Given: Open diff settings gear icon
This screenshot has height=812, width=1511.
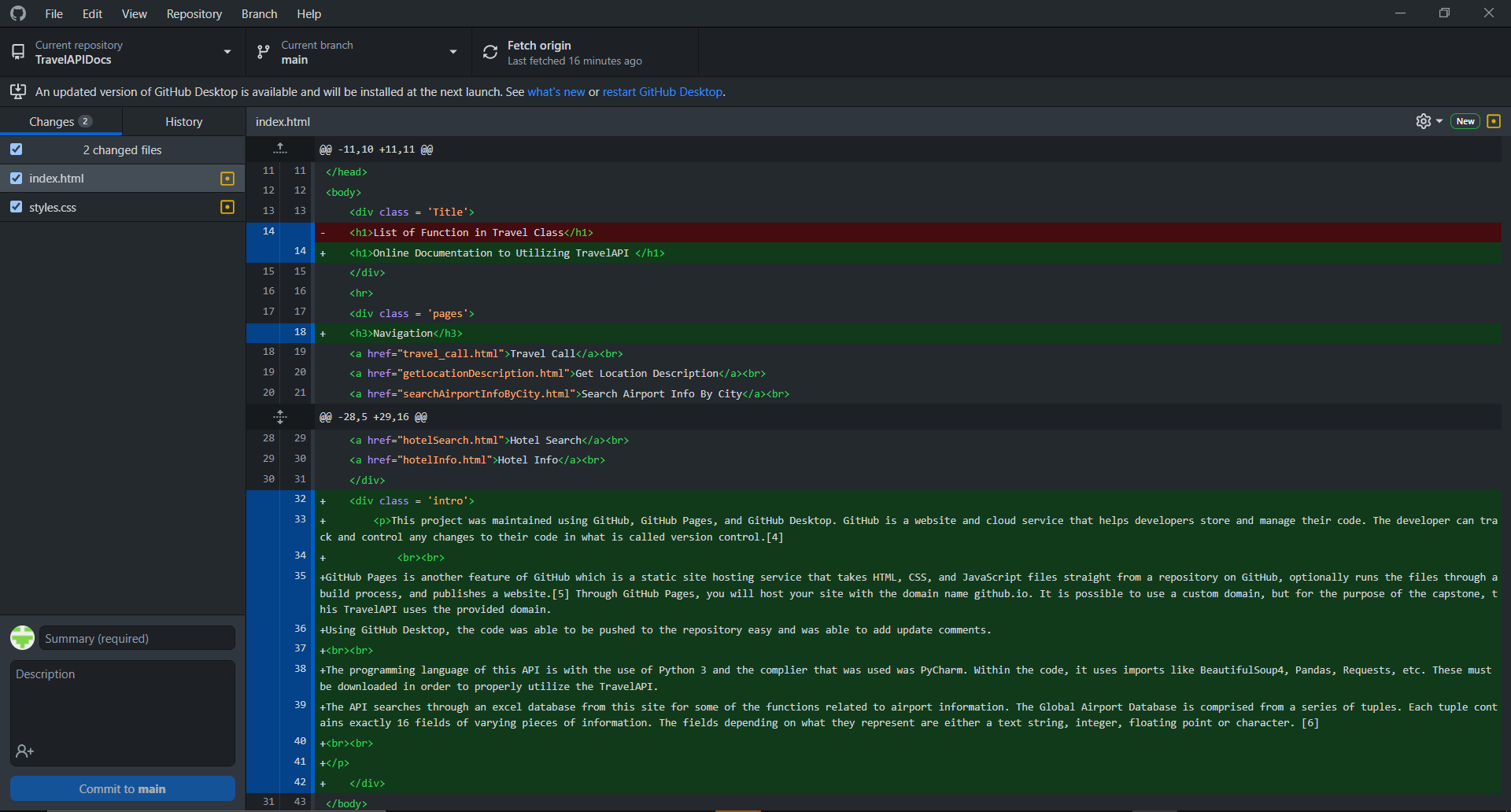Looking at the screenshot, I should click(x=1423, y=121).
